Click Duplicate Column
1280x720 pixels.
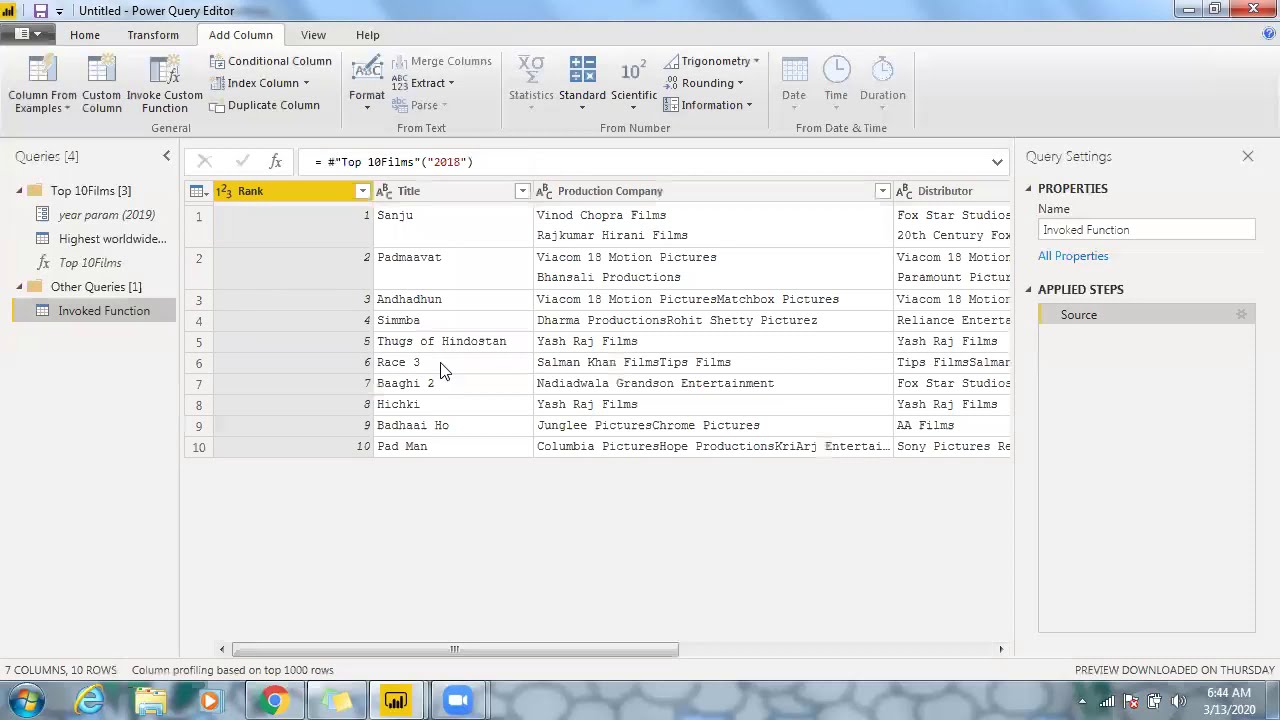(264, 105)
